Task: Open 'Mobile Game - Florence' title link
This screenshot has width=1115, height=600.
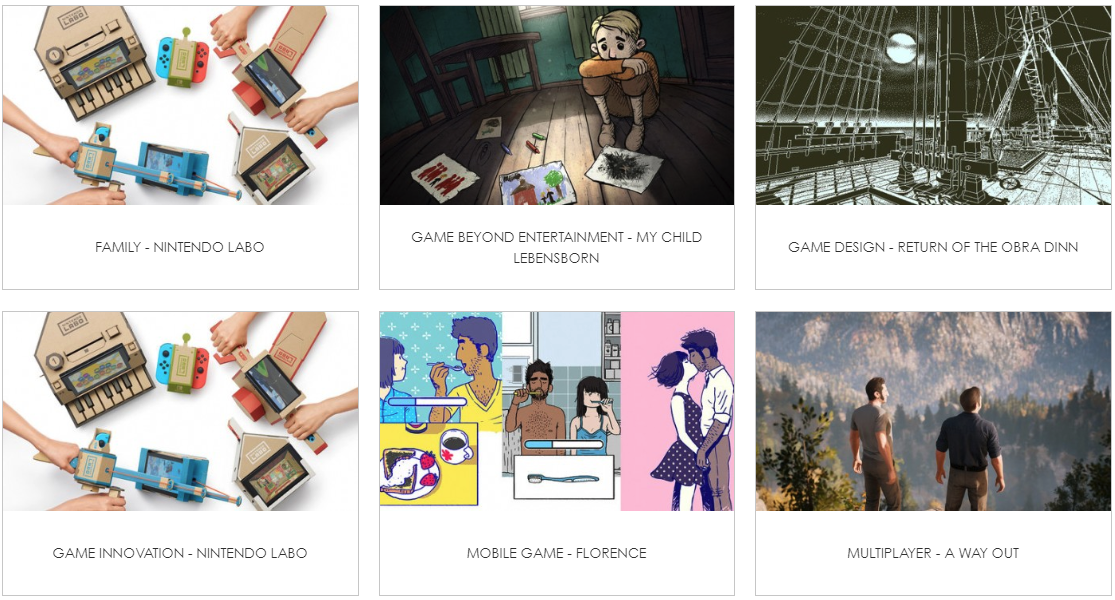Action: coord(557,553)
